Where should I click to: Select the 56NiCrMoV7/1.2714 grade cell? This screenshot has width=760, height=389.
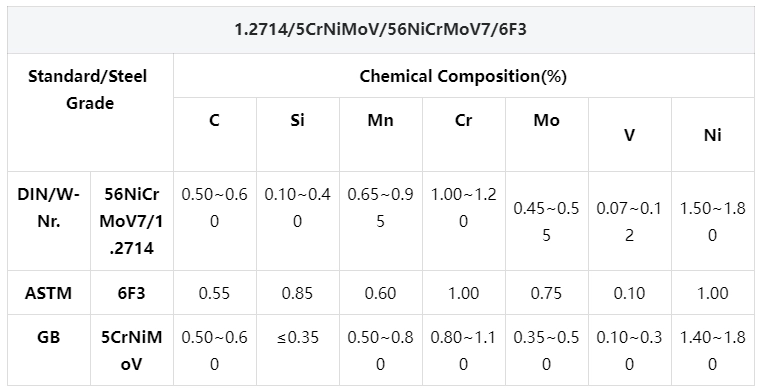131,221
